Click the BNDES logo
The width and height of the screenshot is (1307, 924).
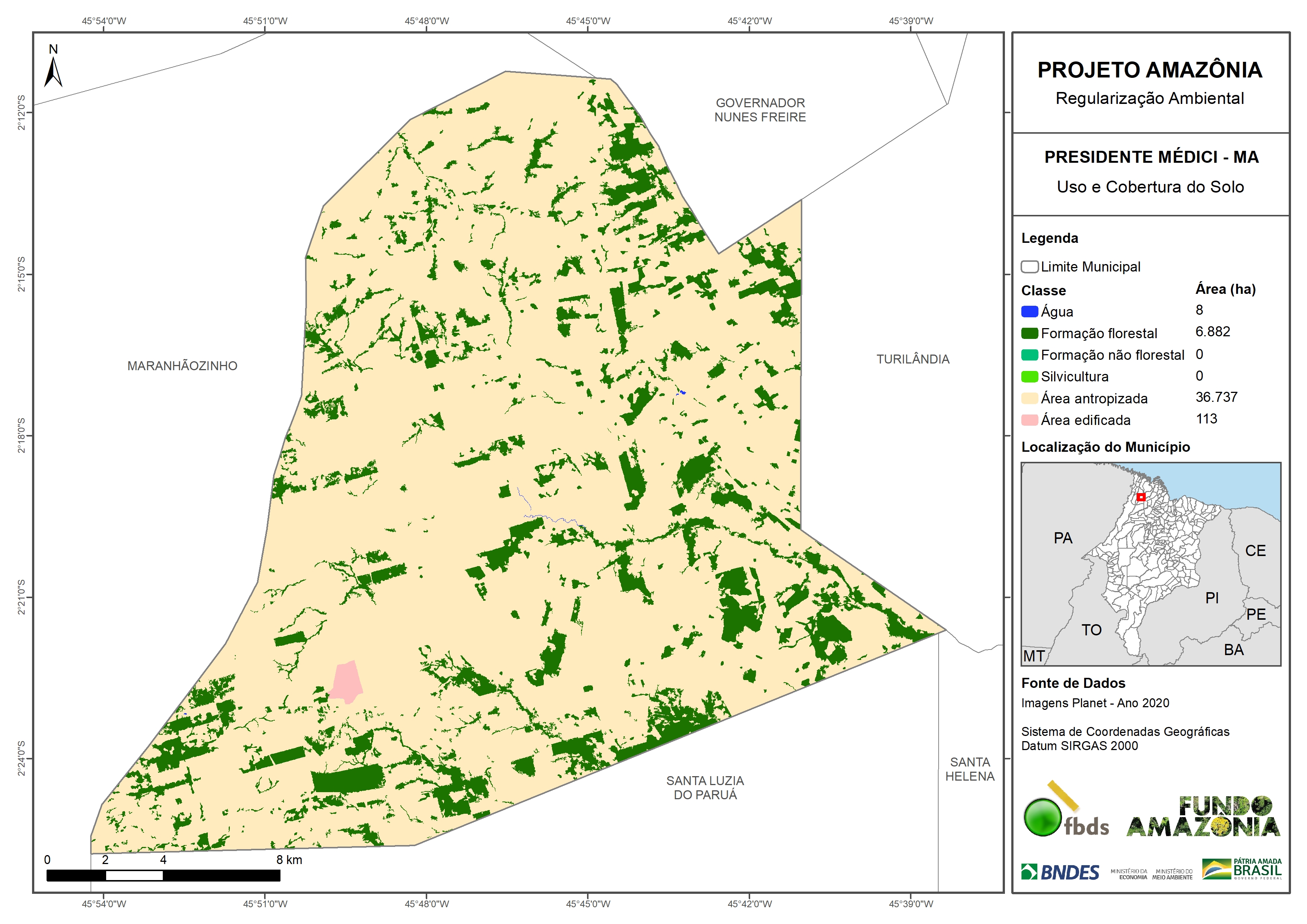pos(1060,871)
